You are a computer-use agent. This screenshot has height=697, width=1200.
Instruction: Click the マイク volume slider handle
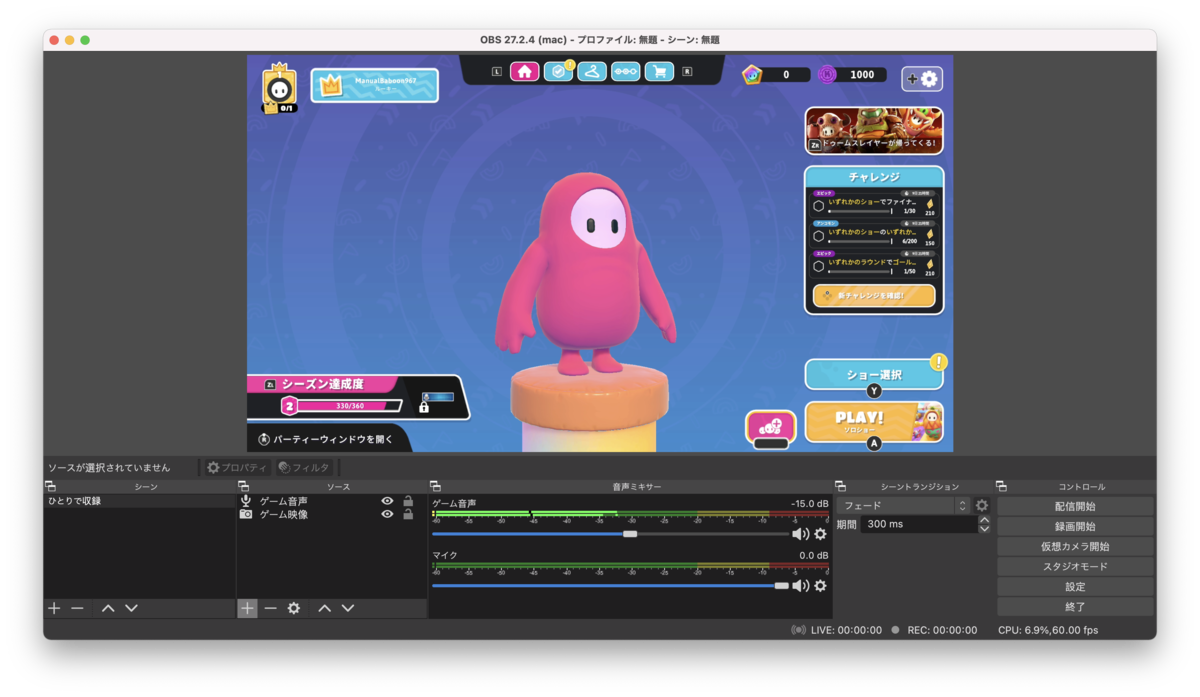pyautogui.click(x=781, y=585)
